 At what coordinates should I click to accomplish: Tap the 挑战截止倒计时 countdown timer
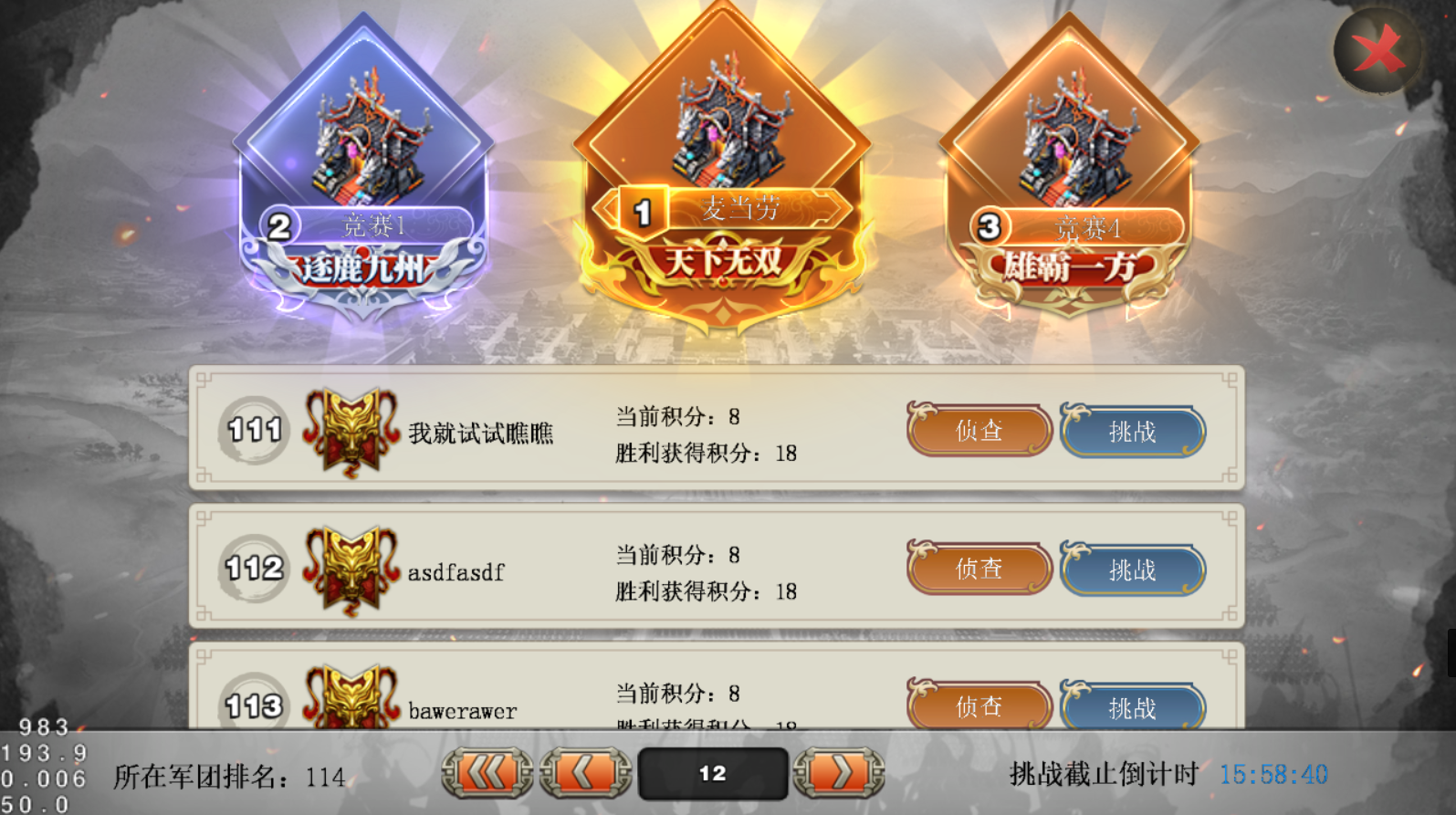tap(1273, 775)
